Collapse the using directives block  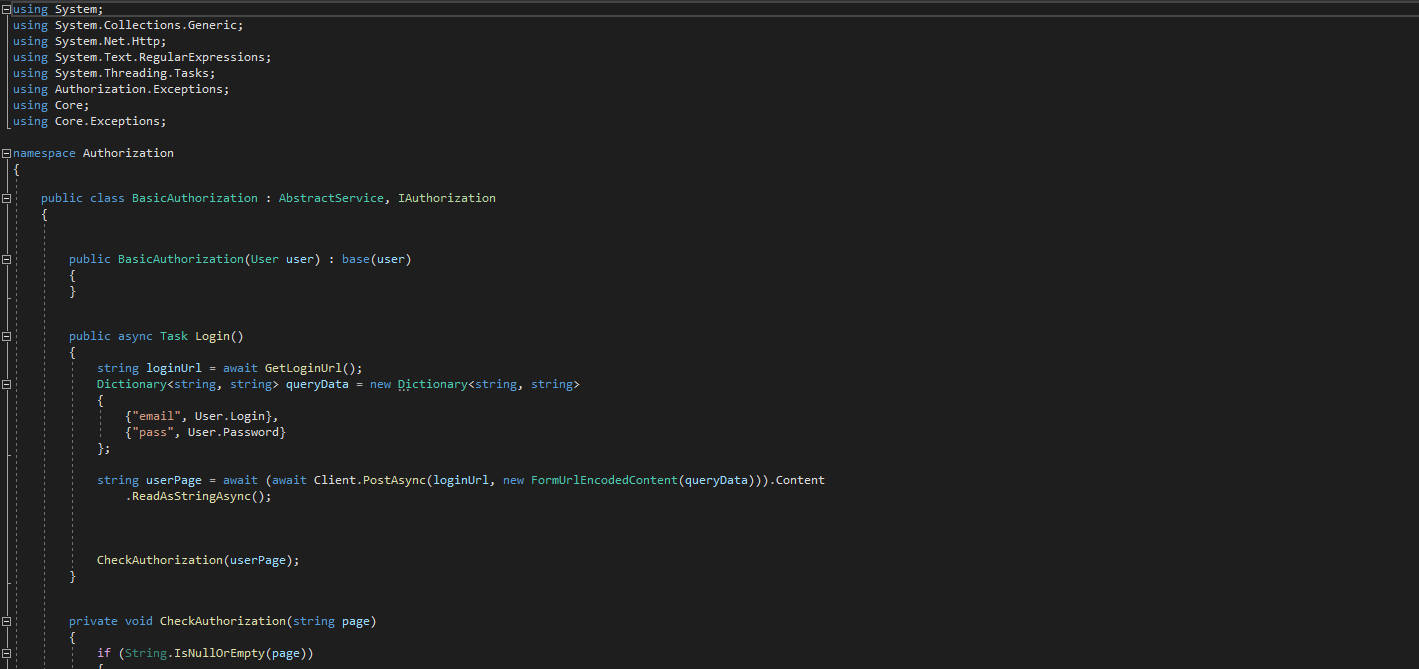6,9
